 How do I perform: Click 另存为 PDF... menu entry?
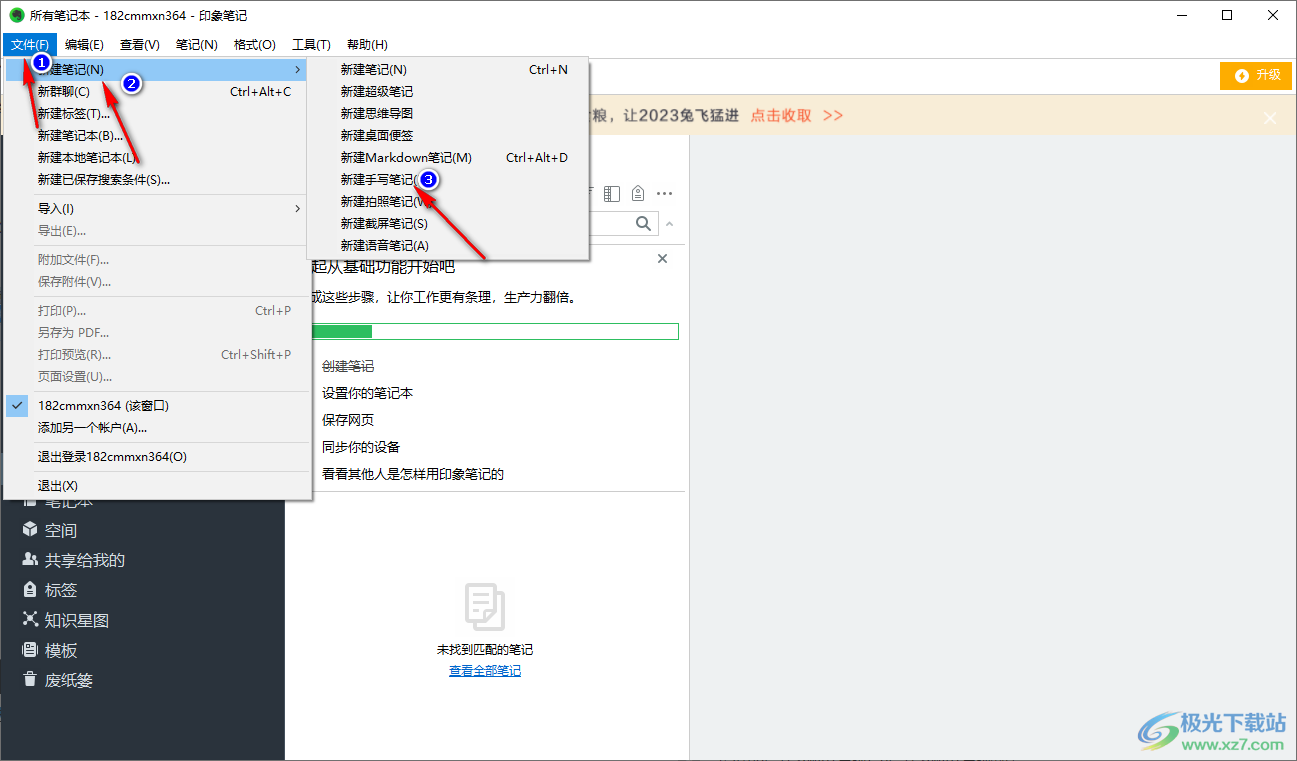[x=158, y=333]
